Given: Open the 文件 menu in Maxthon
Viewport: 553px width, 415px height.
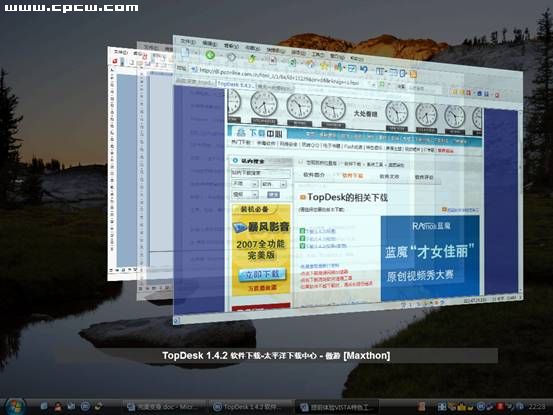Looking at the screenshot, I should tap(188, 42).
